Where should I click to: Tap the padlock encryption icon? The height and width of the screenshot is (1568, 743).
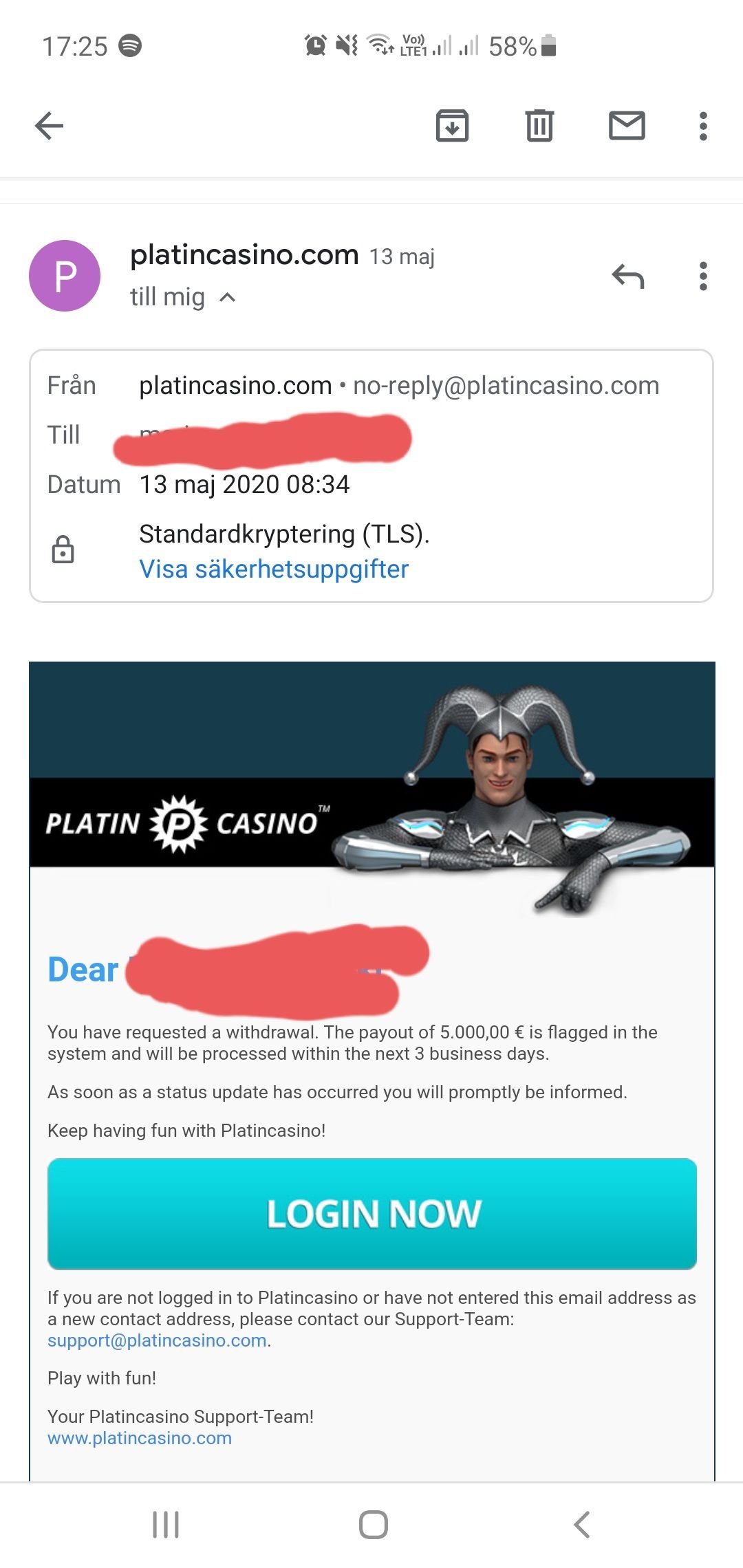63,549
